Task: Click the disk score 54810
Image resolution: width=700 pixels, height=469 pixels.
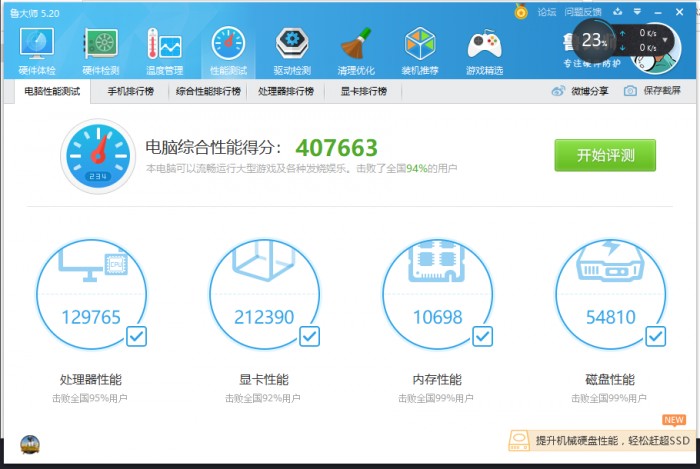Action: (610, 317)
